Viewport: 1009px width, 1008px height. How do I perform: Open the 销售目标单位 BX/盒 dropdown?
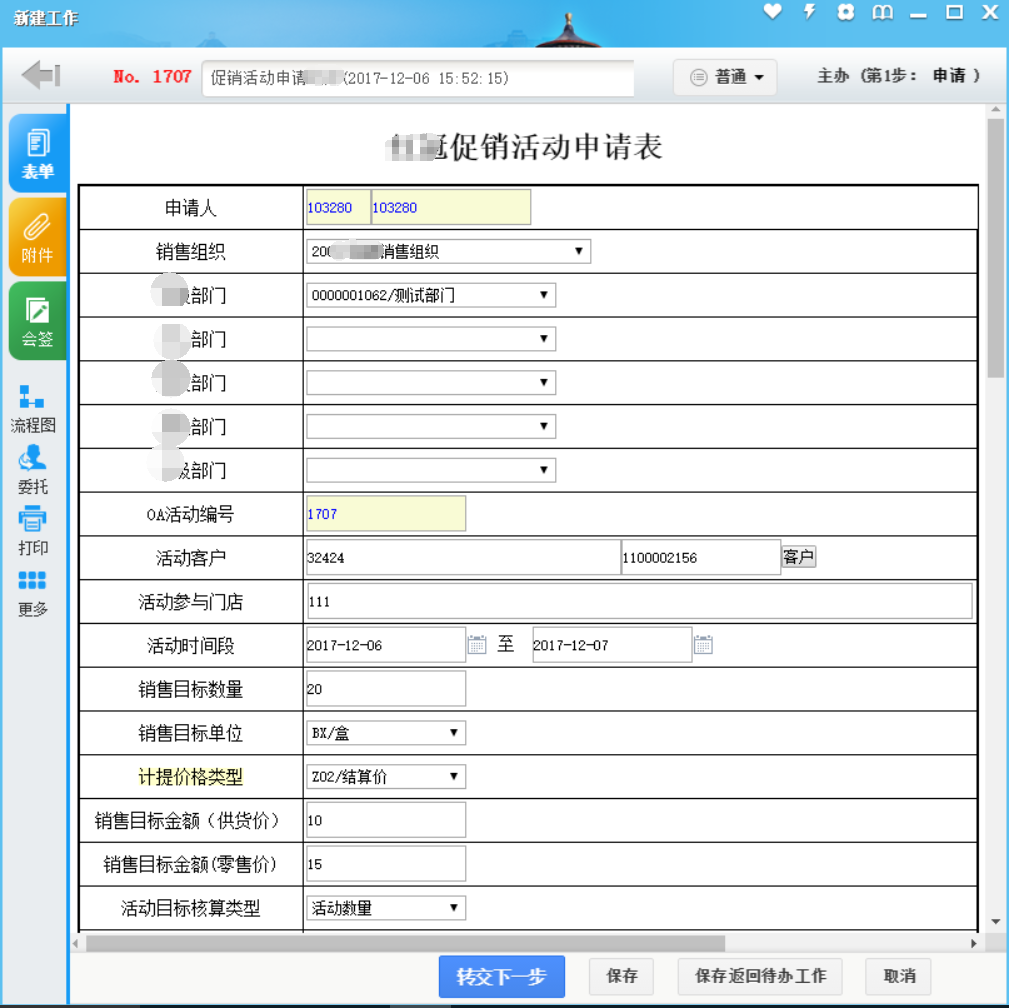point(386,733)
